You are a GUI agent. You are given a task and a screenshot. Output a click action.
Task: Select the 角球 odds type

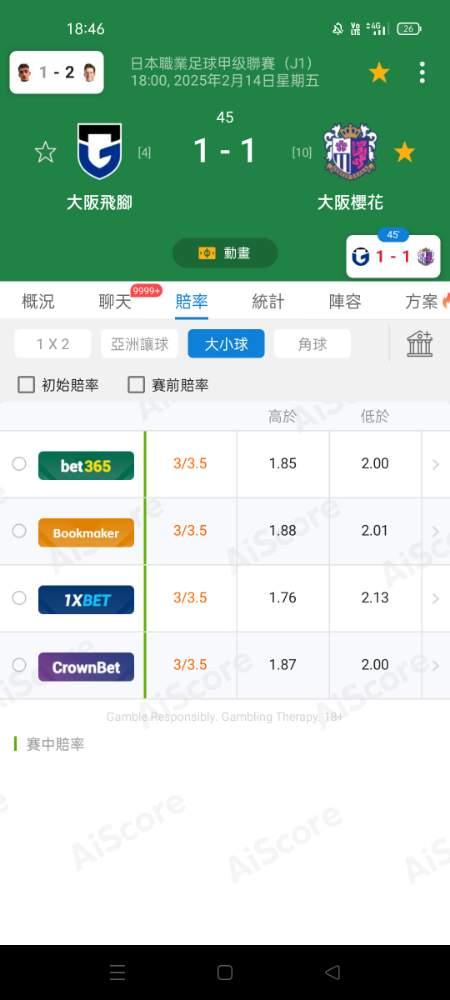[x=312, y=344]
